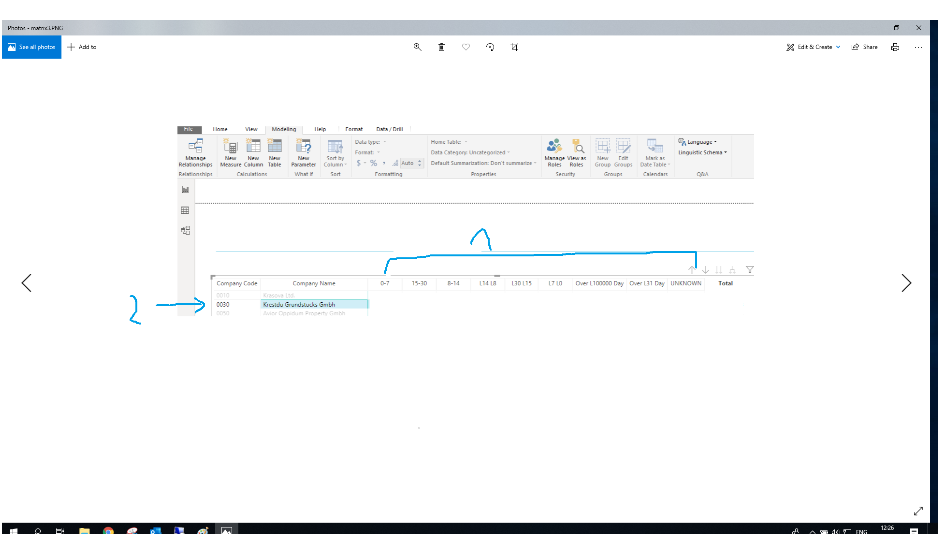Viewport: 938px width, 534px height.
Task: Switch to Data view in left sidebar
Action: point(185,210)
